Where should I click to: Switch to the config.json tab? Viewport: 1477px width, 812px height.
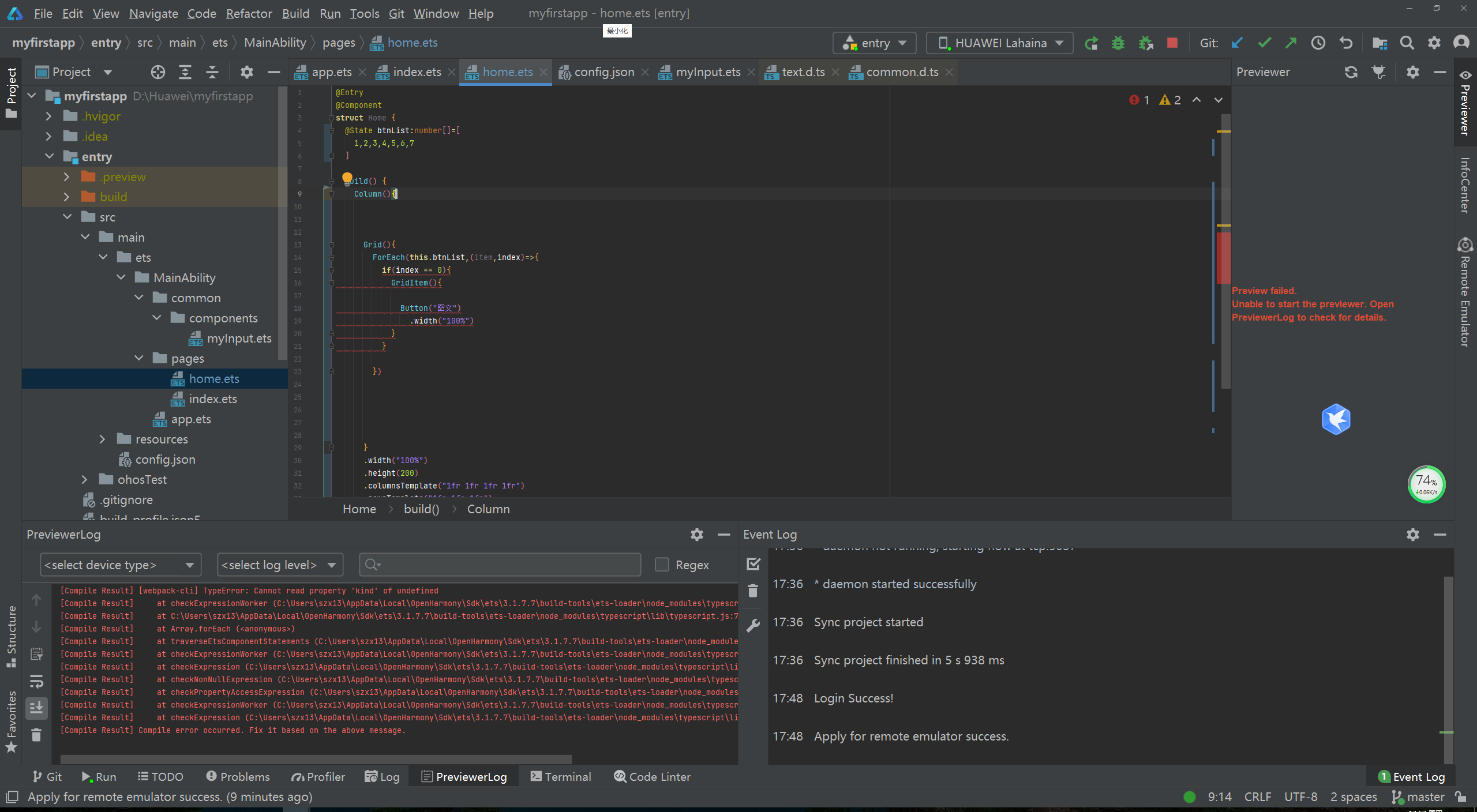click(x=603, y=72)
